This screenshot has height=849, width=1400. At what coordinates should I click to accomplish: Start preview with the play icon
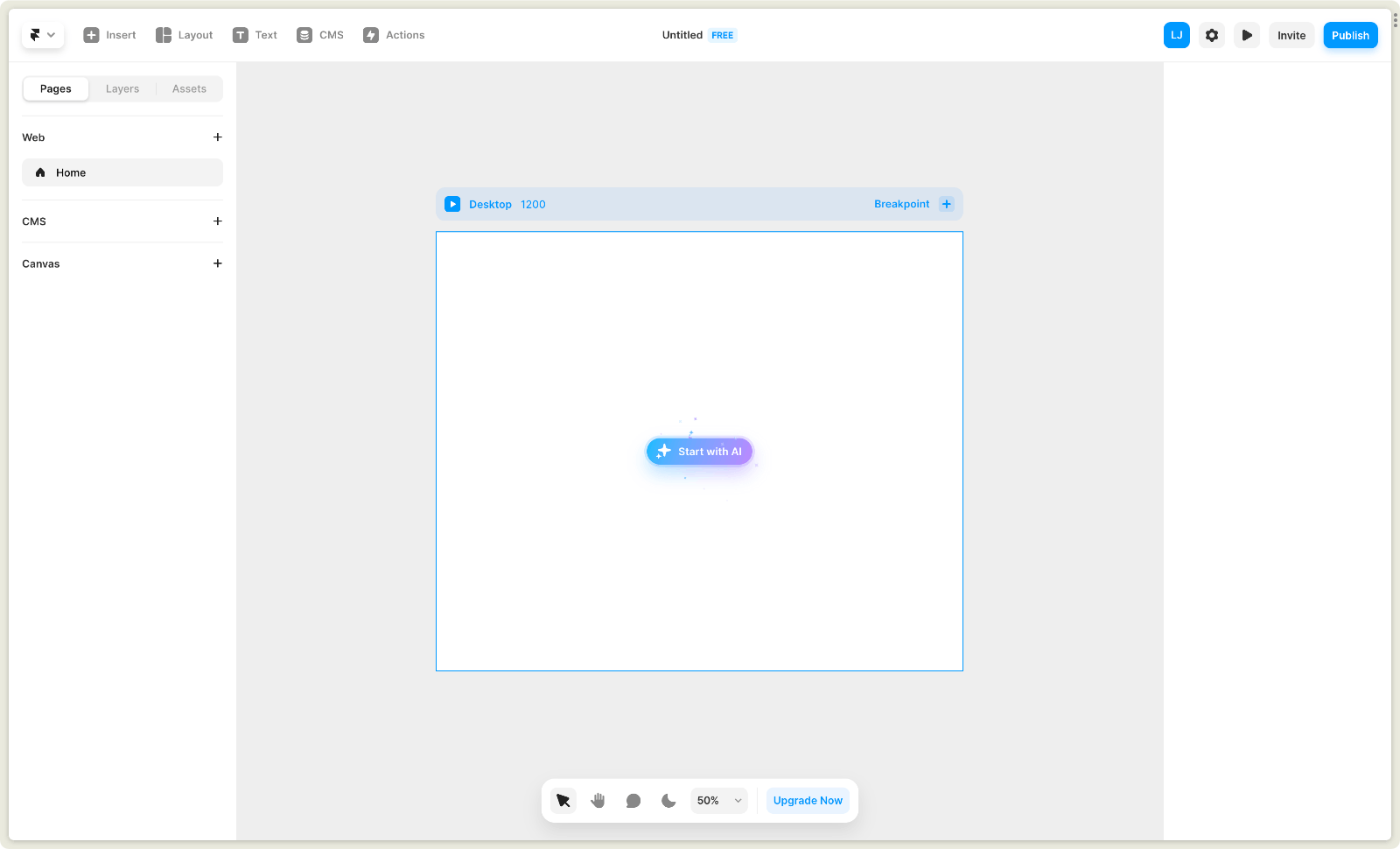coord(1246,35)
